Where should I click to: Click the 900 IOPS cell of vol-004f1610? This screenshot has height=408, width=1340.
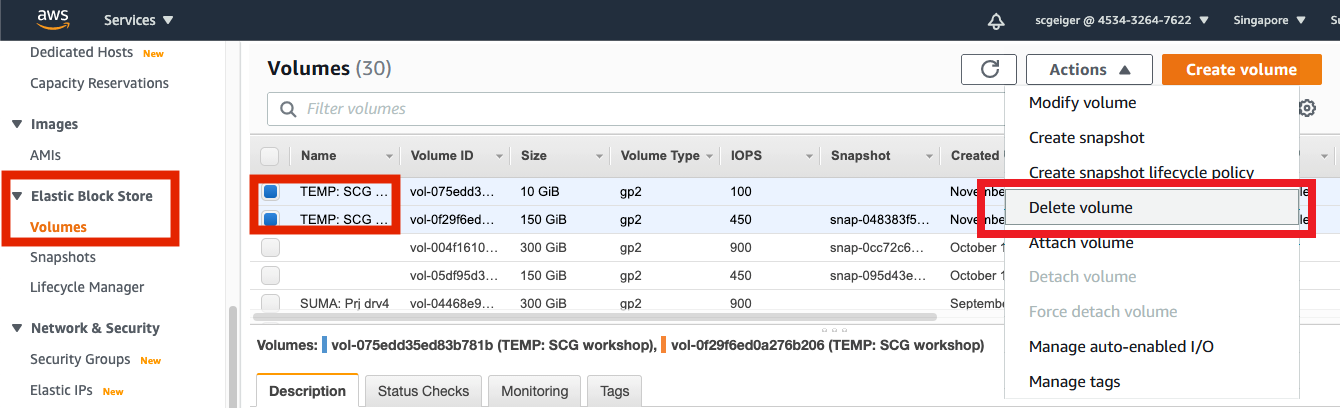point(741,247)
